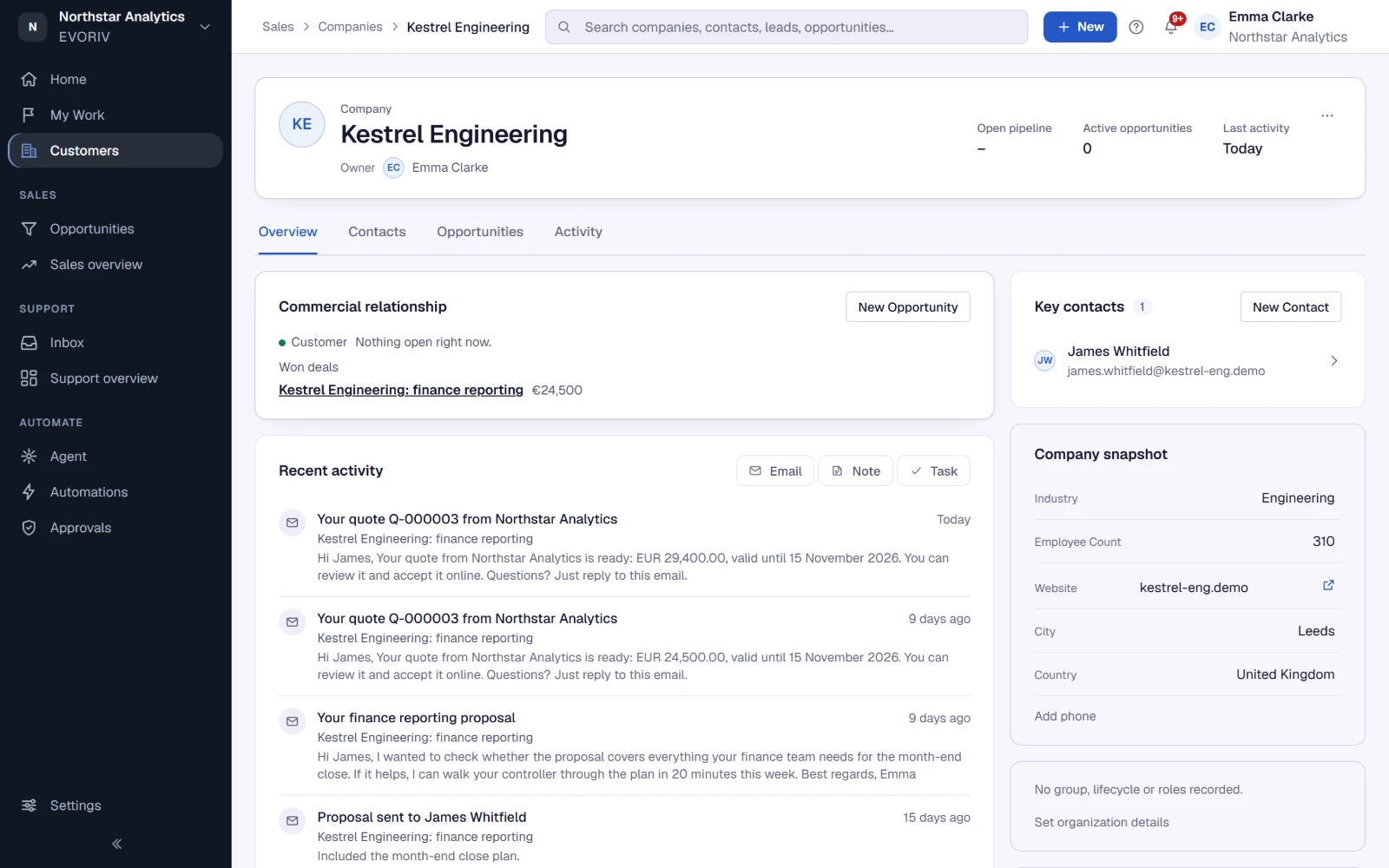The image size is (1389, 868).
Task: Switch to the Opportunities tab
Action: (x=480, y=232)
